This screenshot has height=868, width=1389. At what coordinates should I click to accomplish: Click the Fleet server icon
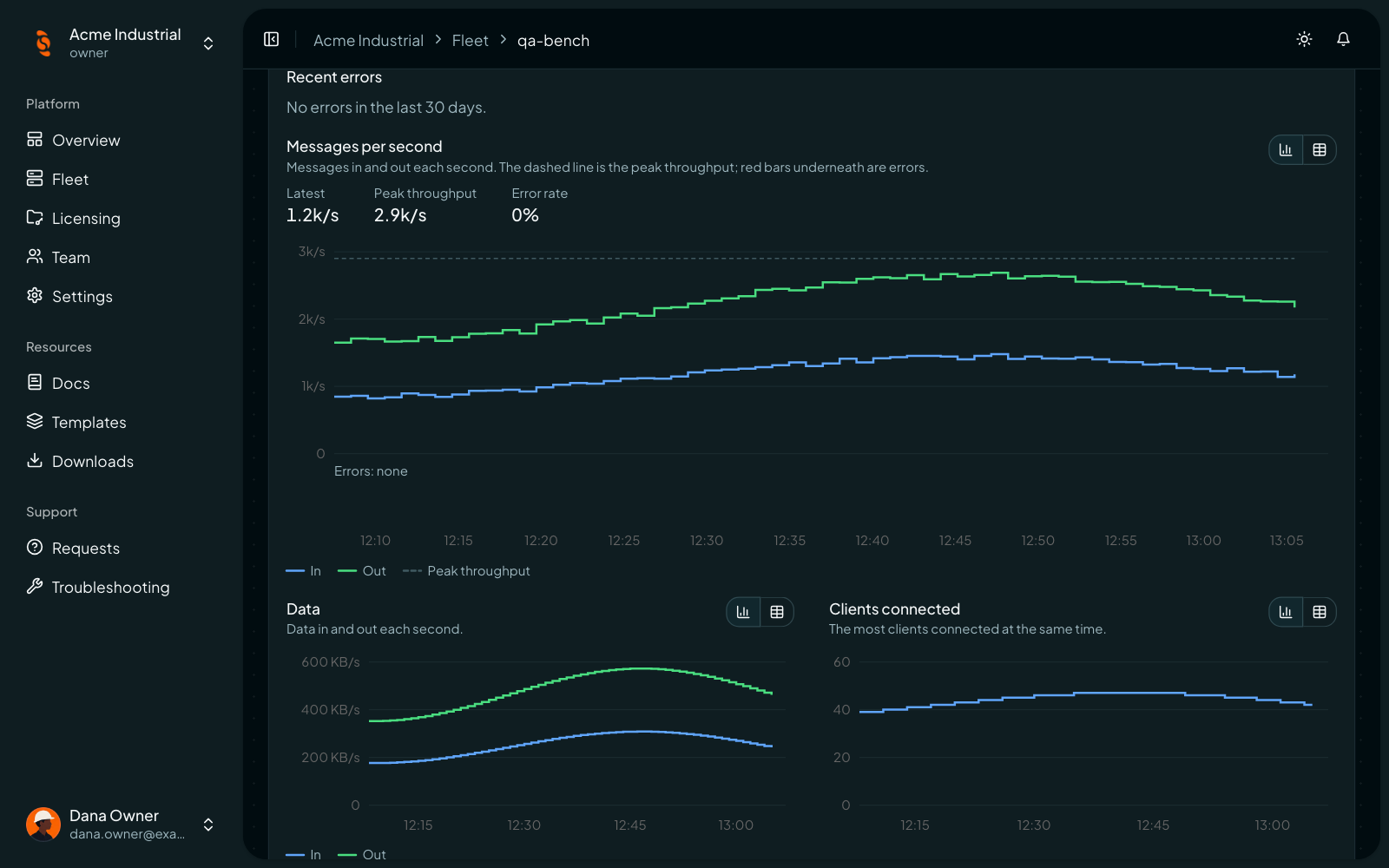35,178
